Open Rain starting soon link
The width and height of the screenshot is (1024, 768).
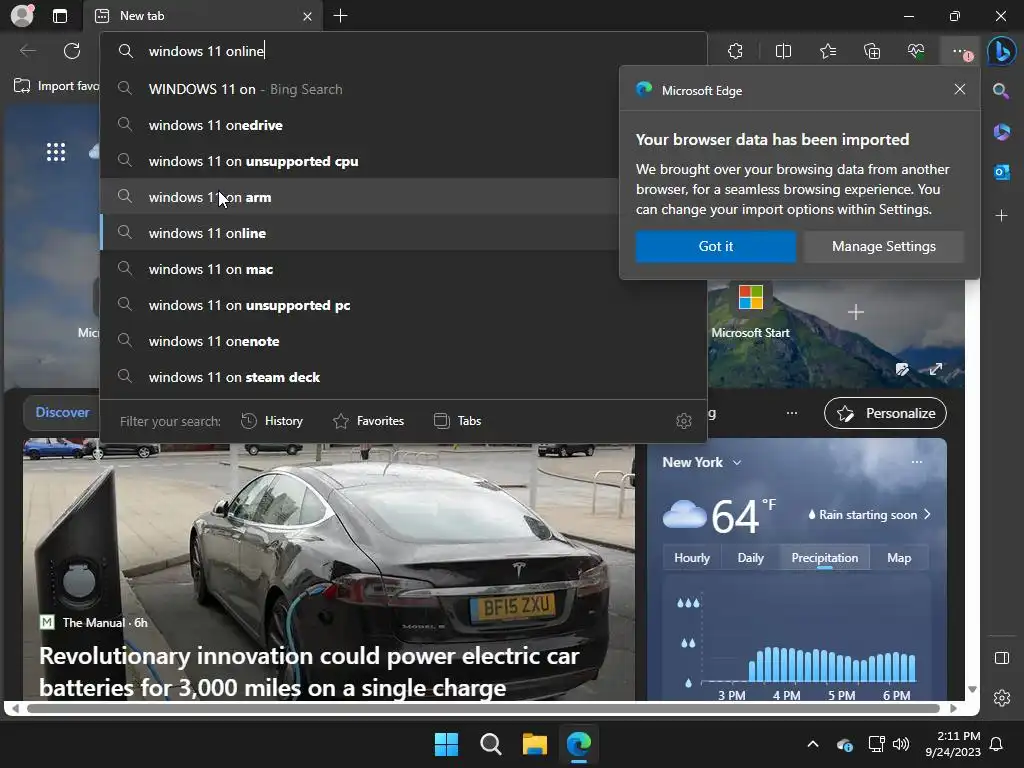pos(869,515)
